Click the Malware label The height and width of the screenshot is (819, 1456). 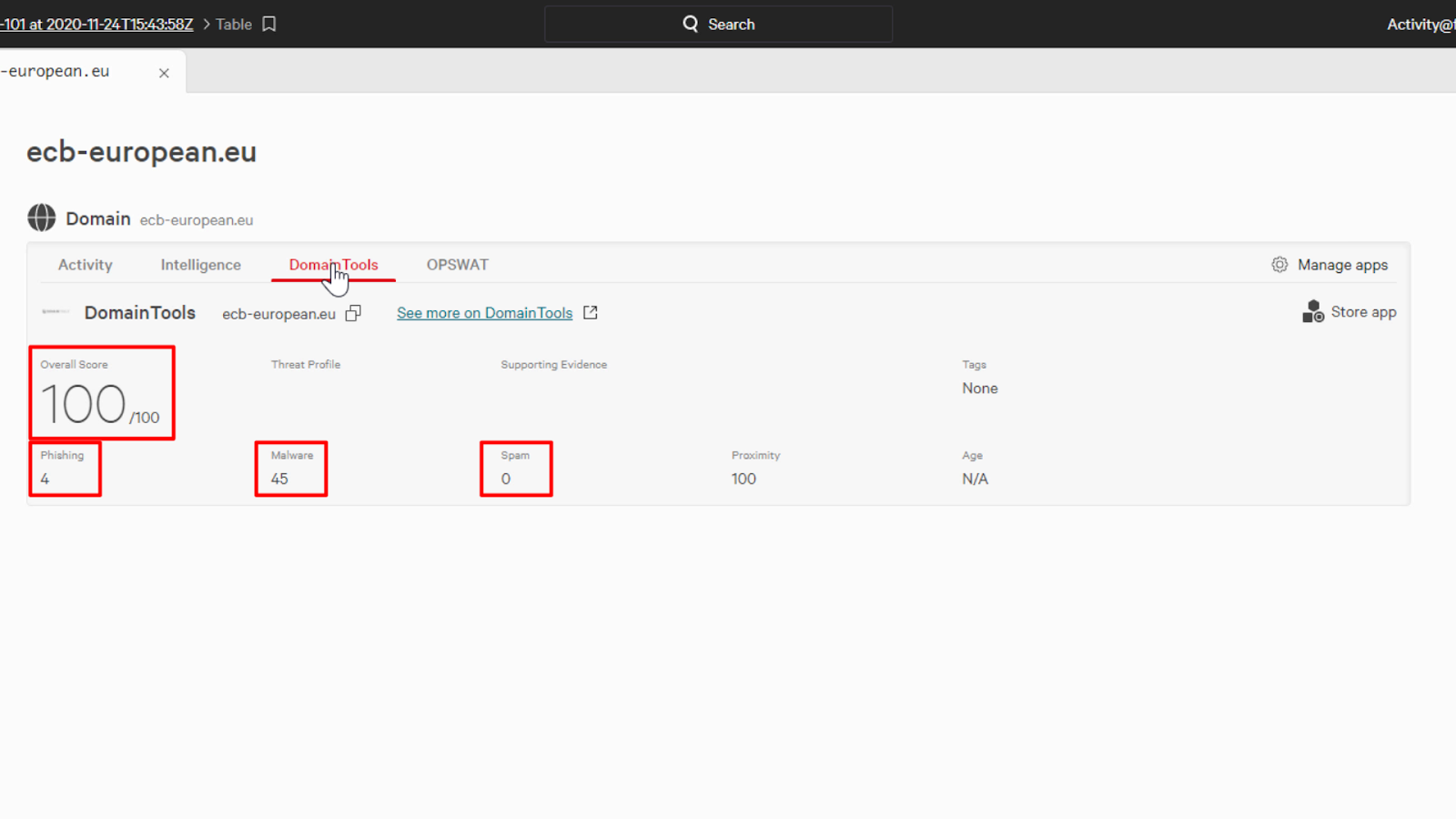coord(292,455)
